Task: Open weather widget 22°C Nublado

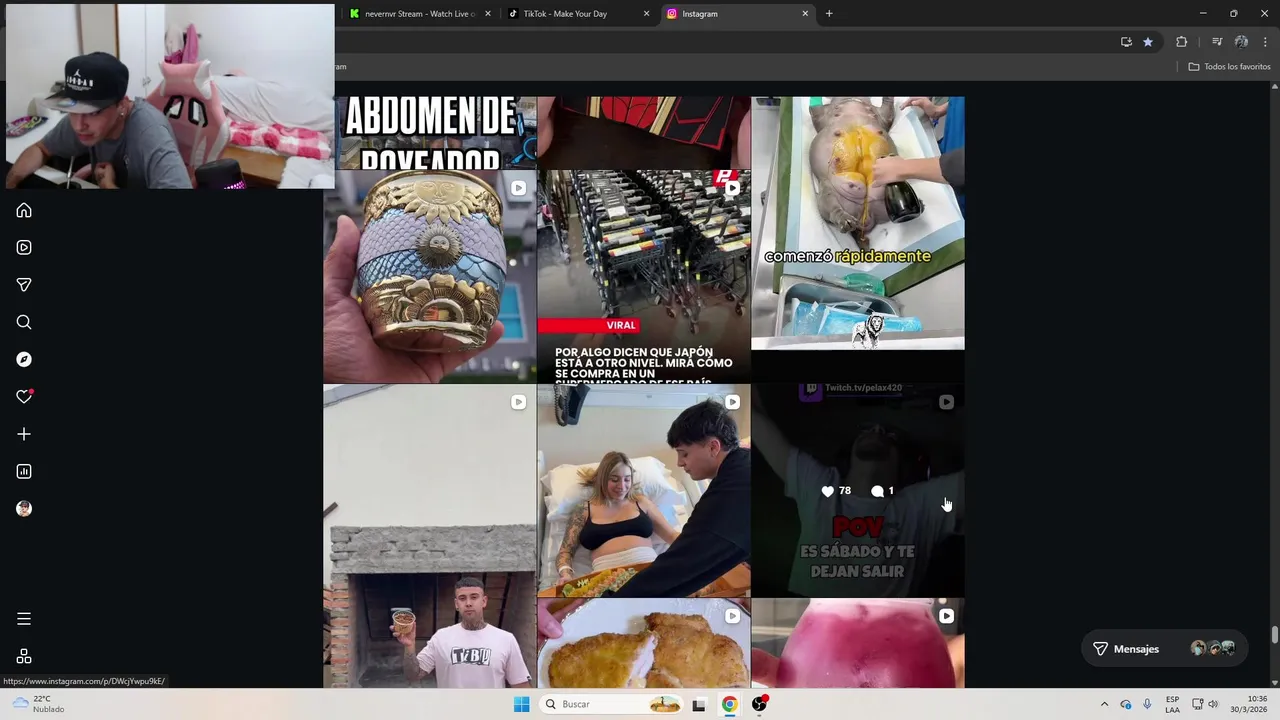Action: coord(38,704)
